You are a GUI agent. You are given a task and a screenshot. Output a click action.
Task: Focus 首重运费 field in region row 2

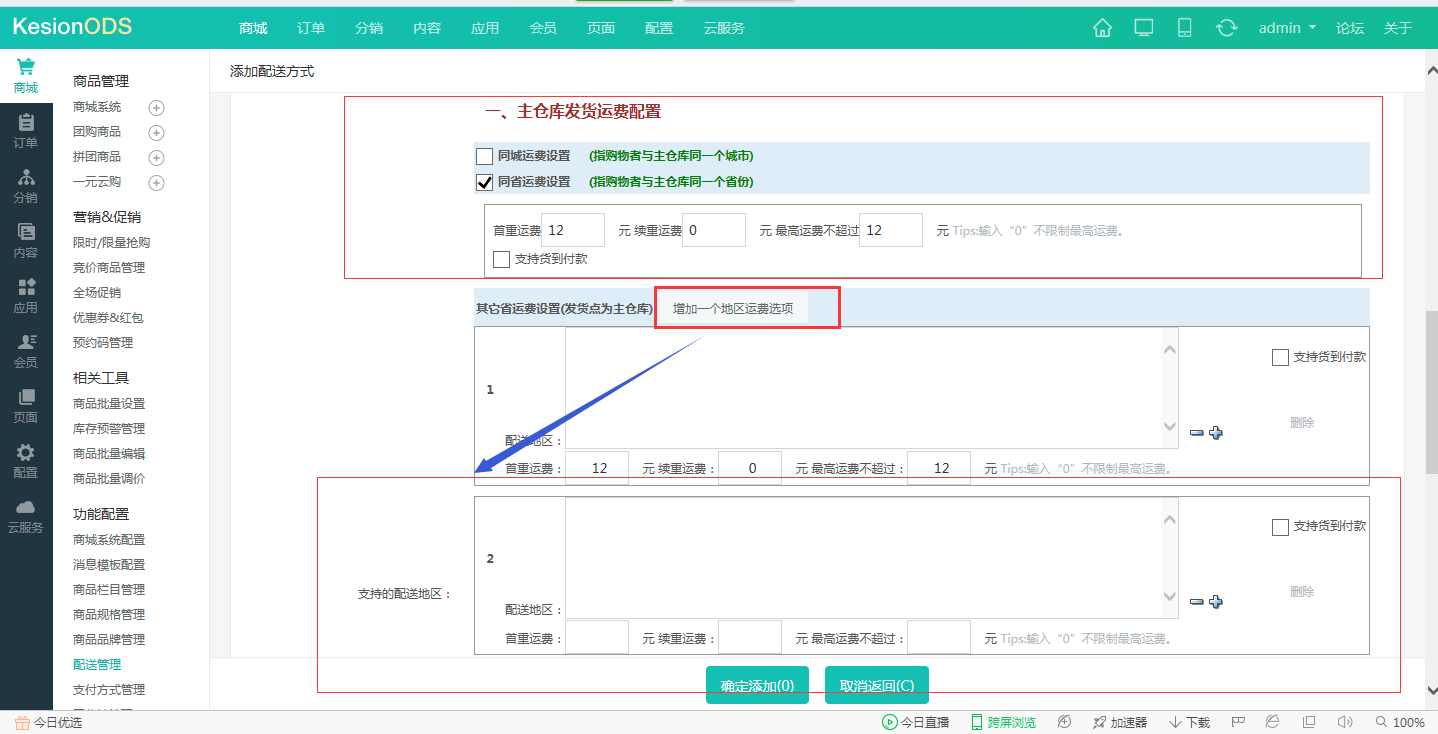click(x=597, y=637)
